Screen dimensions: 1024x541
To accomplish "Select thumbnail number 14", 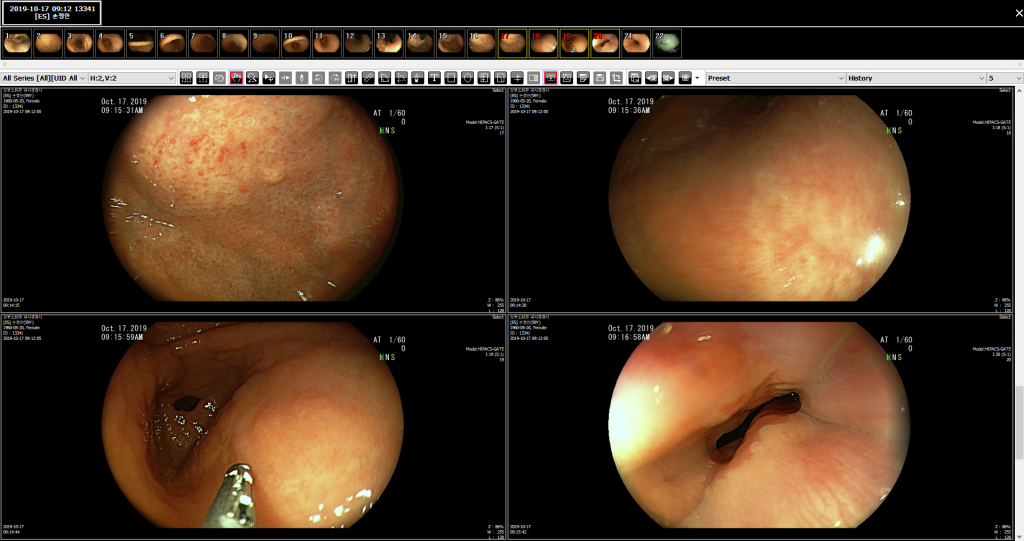I will (x=419, y=43).
